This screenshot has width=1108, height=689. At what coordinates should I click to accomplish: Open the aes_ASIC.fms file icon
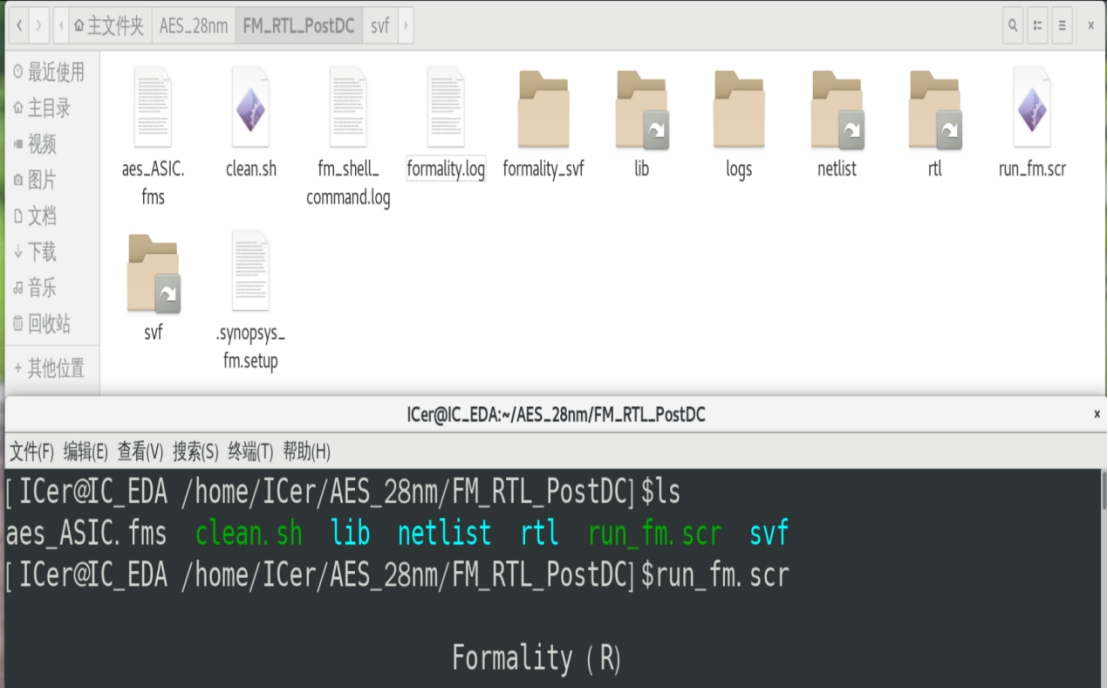click(x=153, y=107)
